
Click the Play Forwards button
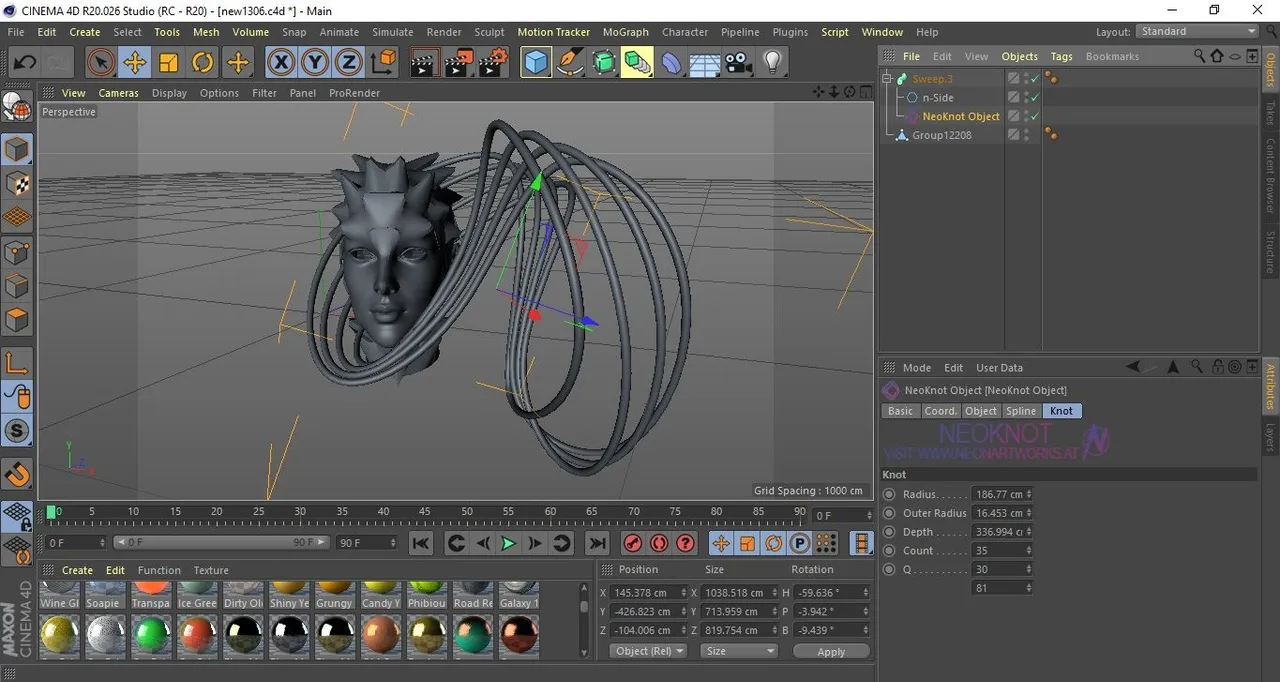[508, 543]
